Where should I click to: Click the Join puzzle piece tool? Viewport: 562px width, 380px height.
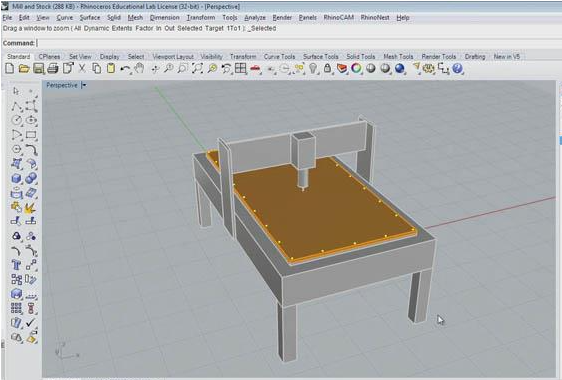(x=16, y=207)
